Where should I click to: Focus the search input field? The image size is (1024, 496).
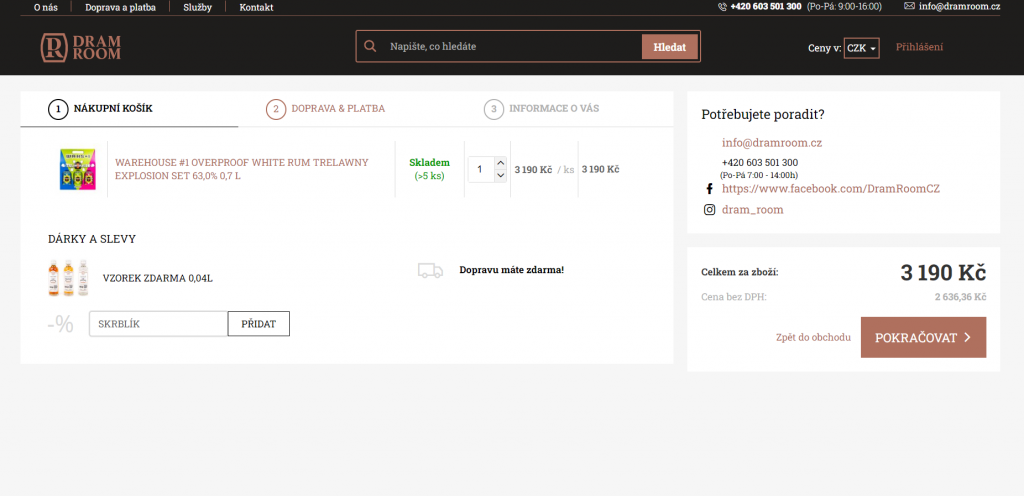point(513,47)
